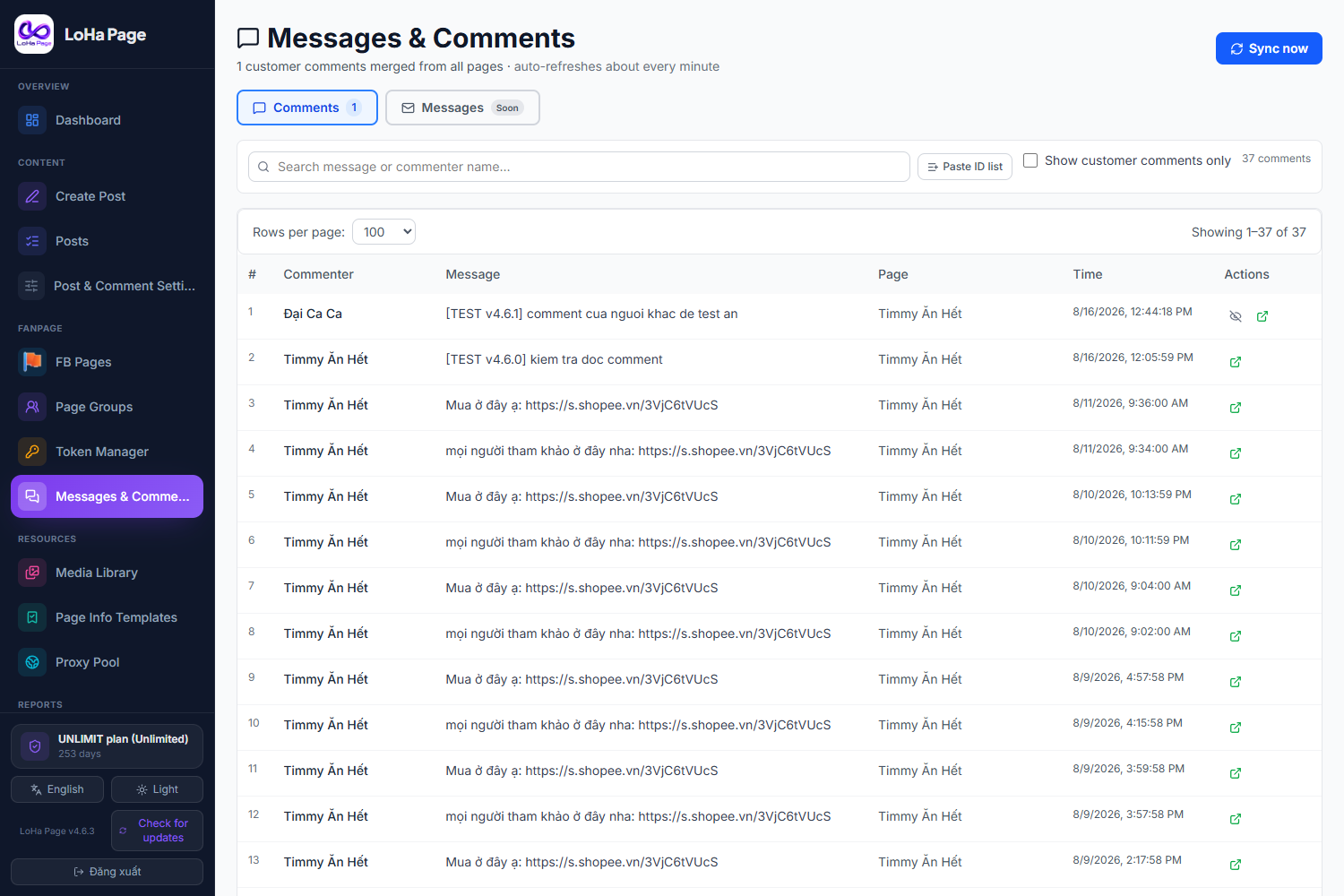Open Đại Ca Ca comment in new tab
The height and width of the screenshot is (896, 1344).
coord(1262,316)
